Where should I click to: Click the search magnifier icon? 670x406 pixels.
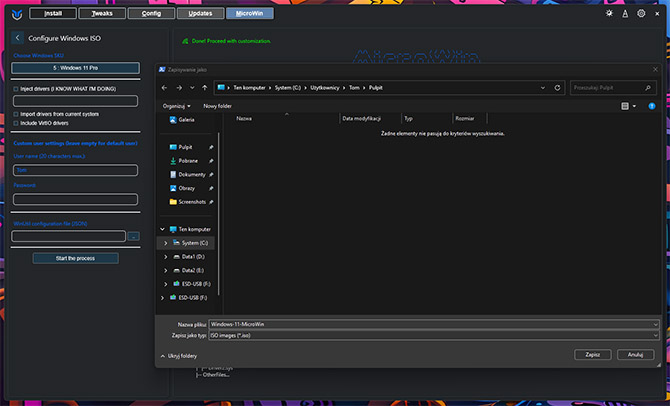point(648,88)
